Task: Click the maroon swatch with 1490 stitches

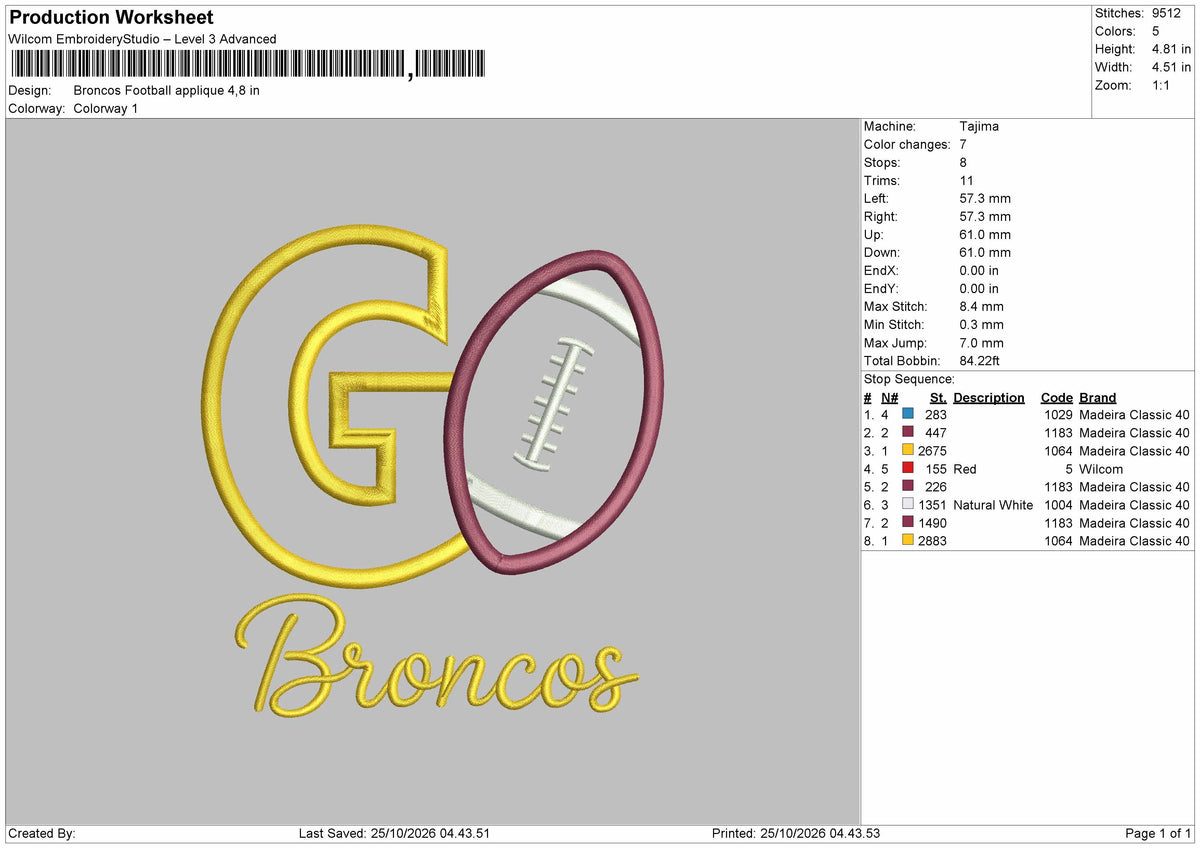Action: [908, 523]
